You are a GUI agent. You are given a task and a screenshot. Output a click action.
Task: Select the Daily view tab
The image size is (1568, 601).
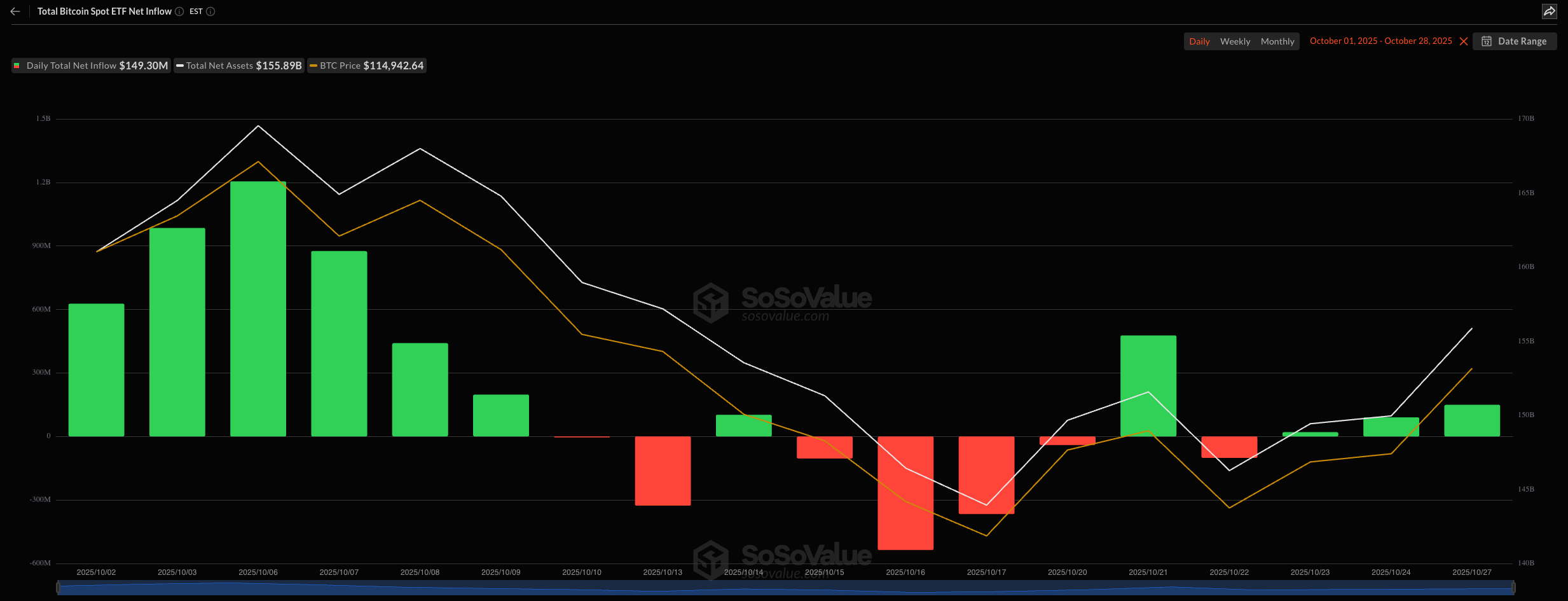tap(1199, 41)
